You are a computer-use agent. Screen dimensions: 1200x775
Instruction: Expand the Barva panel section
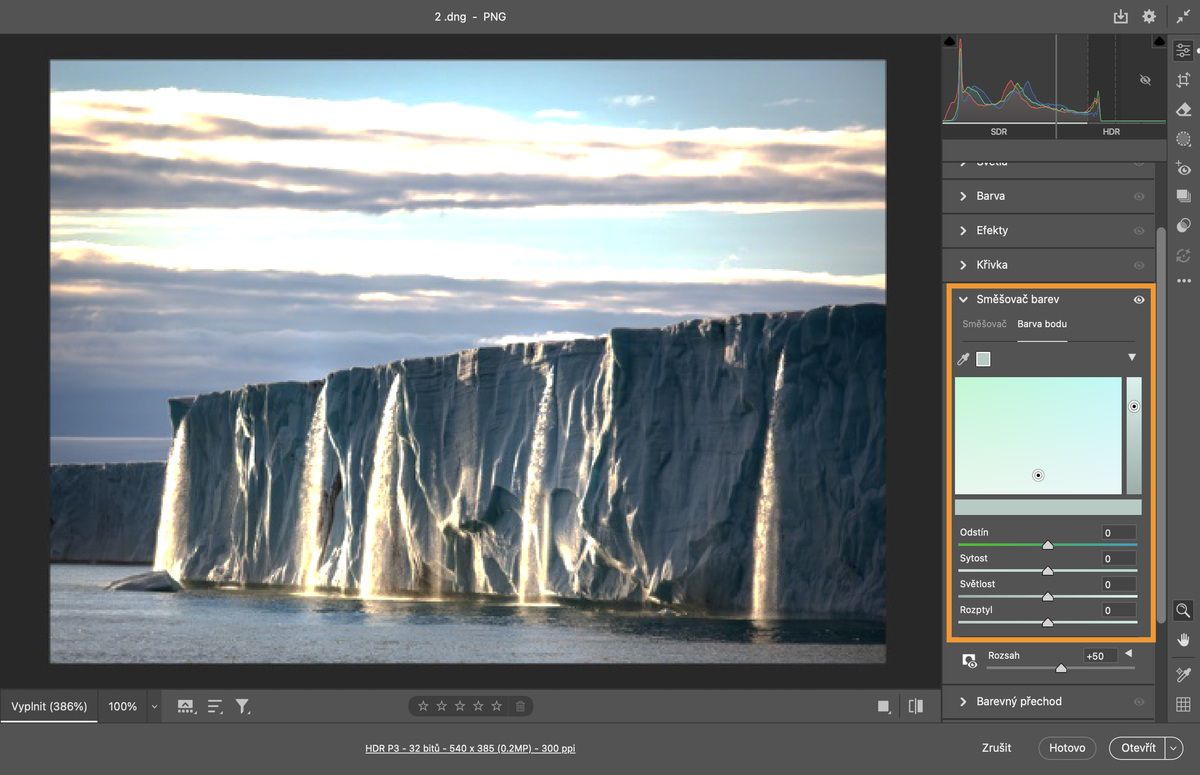coord(990,196)
